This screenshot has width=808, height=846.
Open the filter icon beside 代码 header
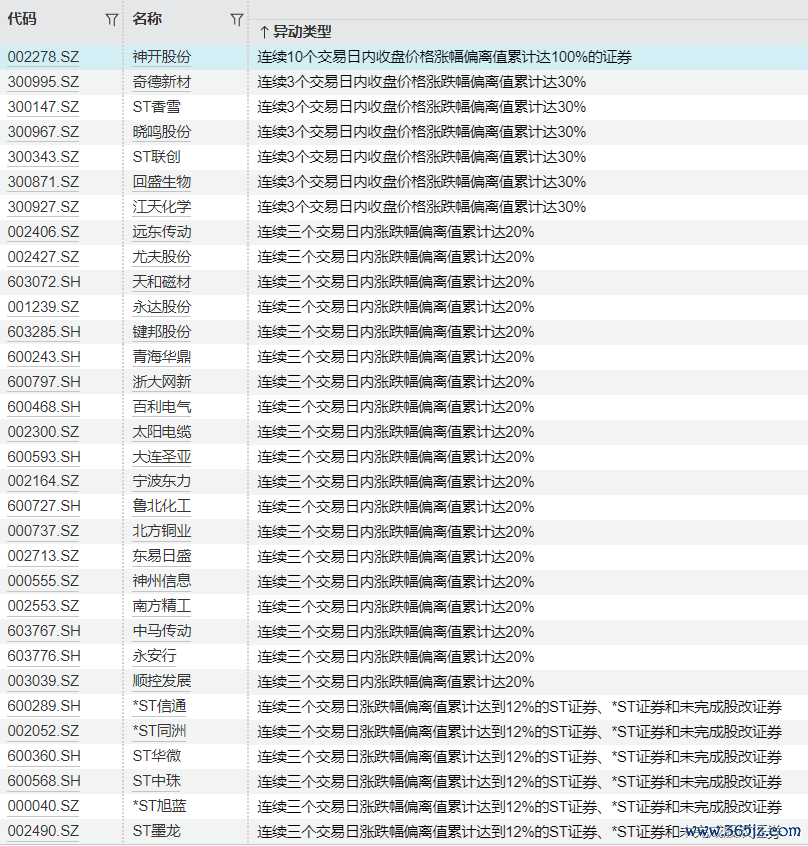click(x=112, y=20)
